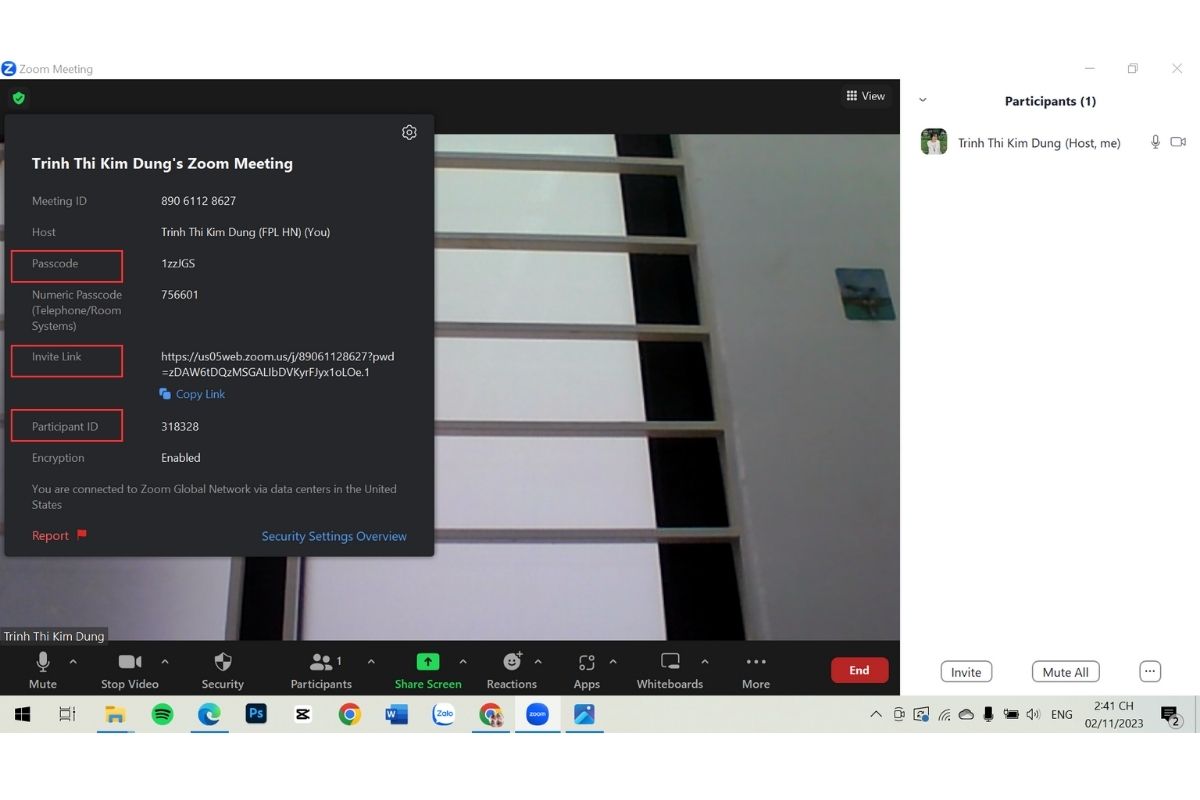Open the Apps panel

click(587, 670)
